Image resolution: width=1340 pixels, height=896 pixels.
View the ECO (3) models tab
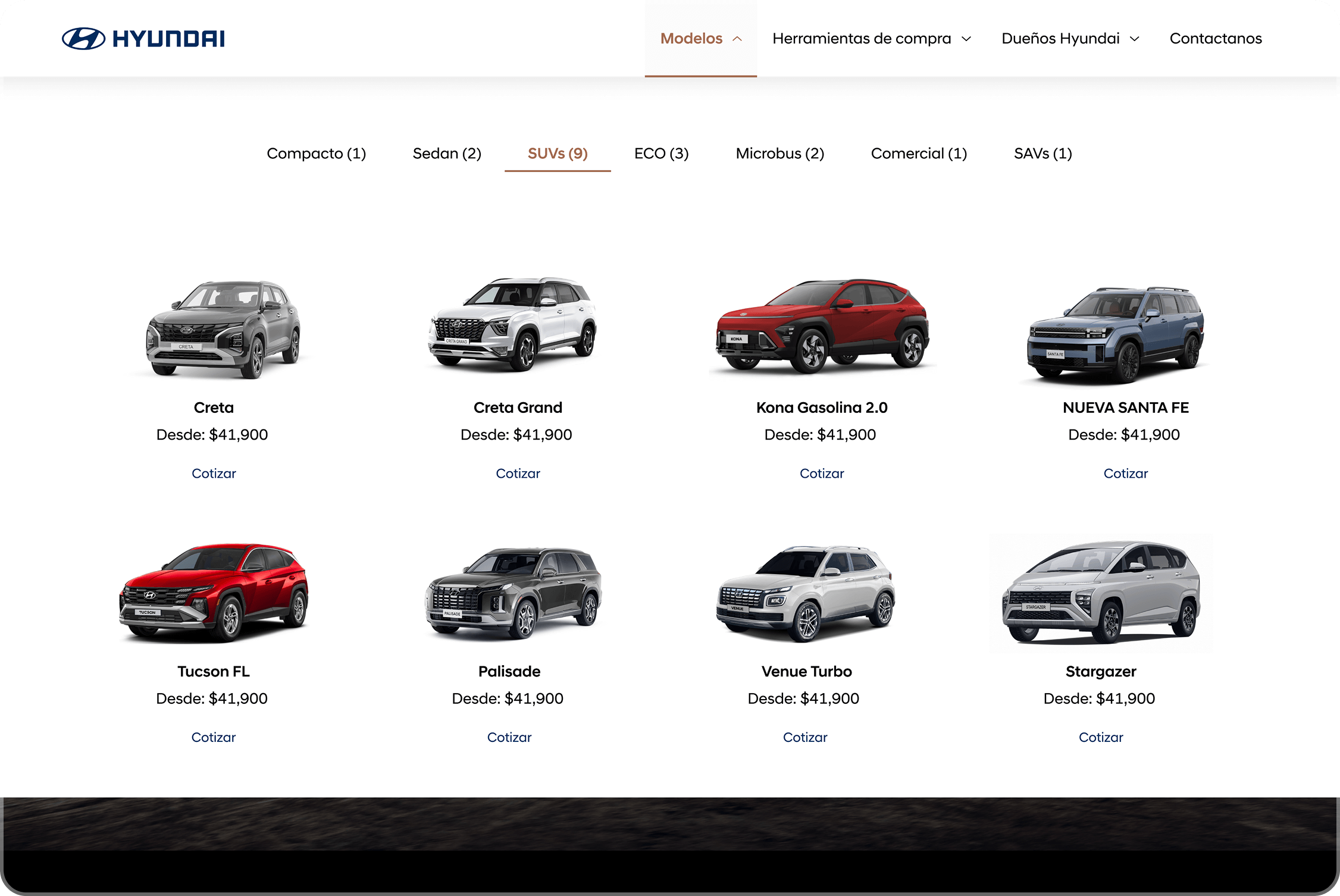(661, 153)
